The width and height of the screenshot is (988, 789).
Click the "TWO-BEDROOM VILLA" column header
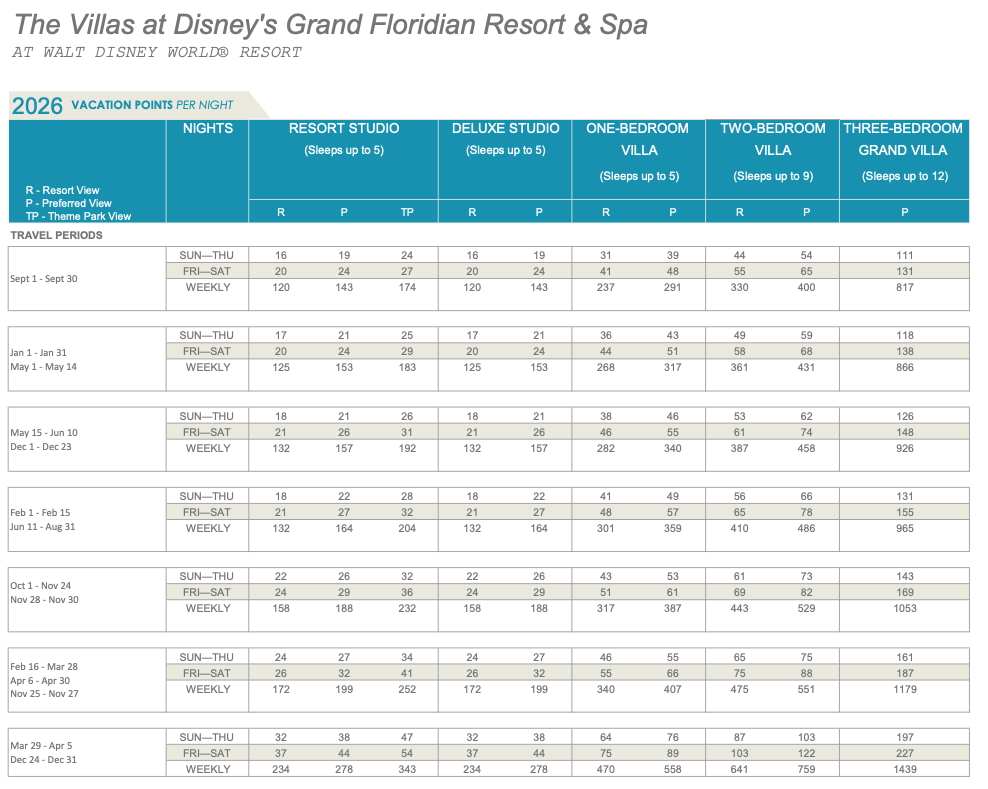(773, 139)
